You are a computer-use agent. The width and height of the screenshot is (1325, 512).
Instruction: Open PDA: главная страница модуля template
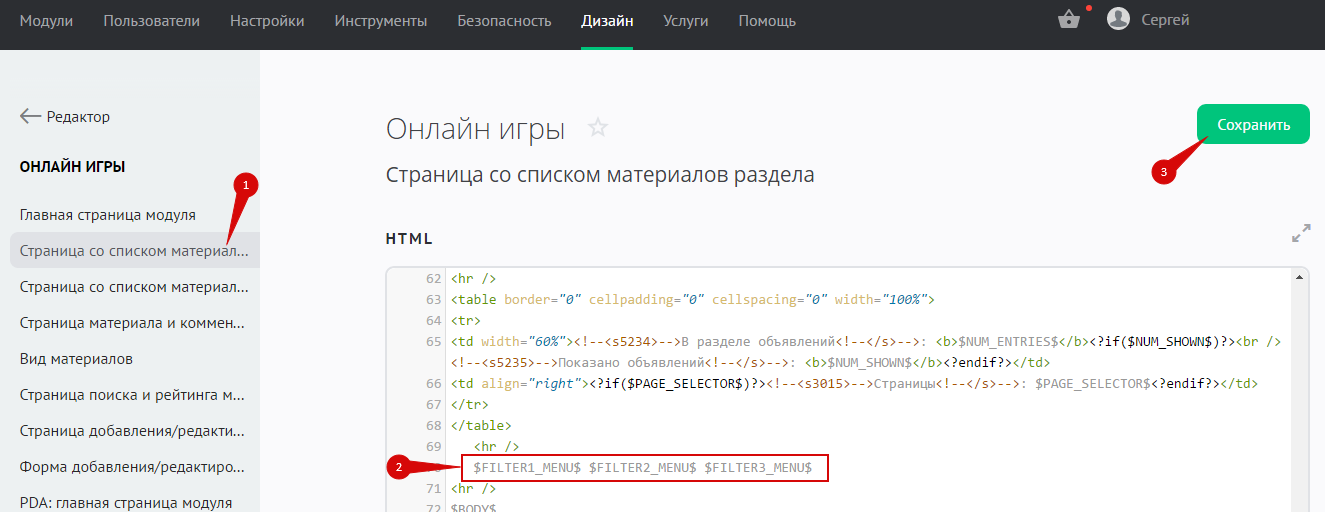pos(126,503)
